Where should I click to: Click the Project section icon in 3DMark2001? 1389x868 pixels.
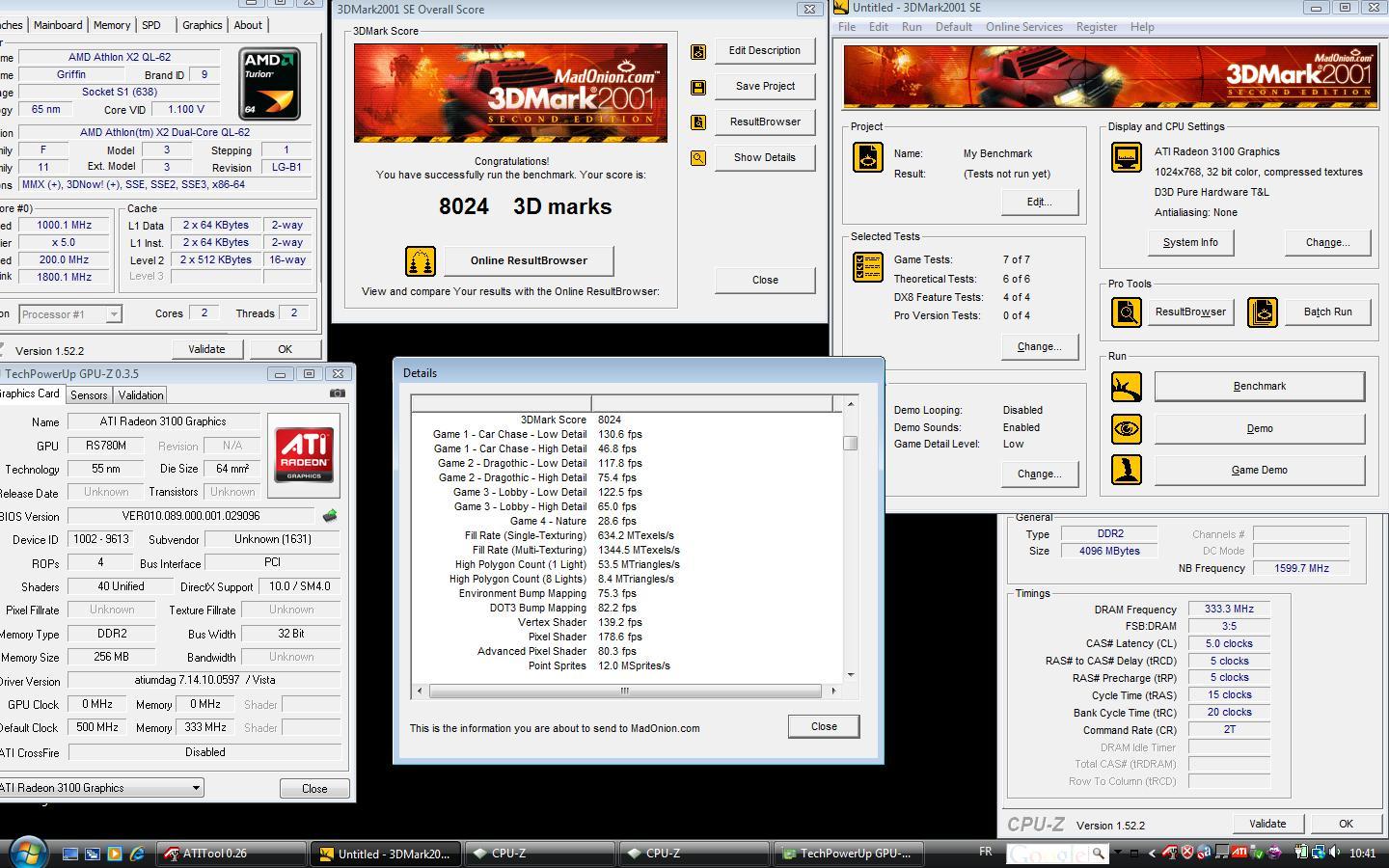[x=868, y=157]
